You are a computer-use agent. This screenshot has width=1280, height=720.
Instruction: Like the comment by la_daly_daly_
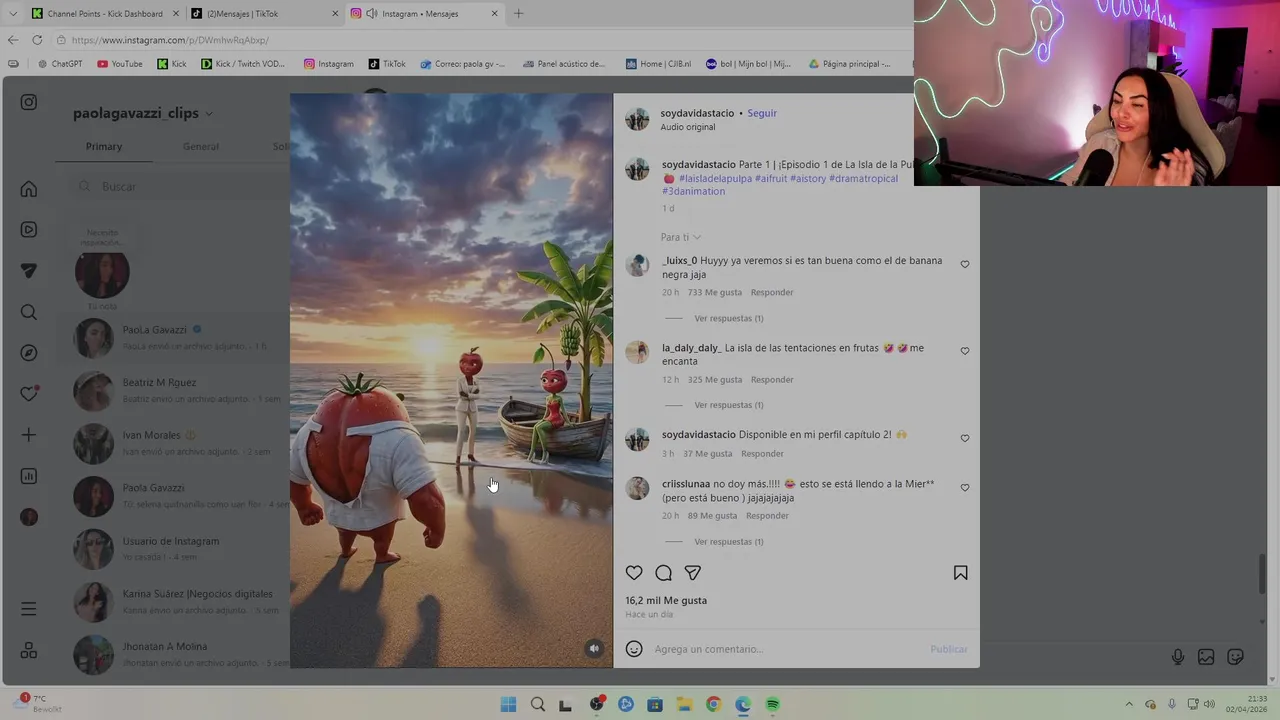[965, 351]
